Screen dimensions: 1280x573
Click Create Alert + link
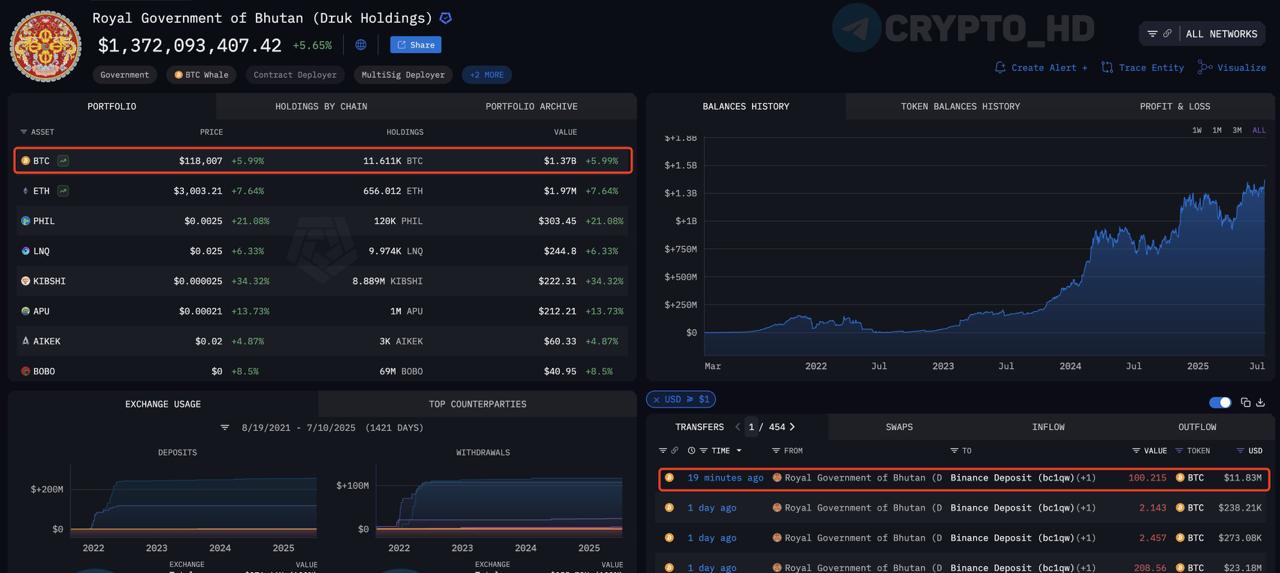click(1041, 68)
